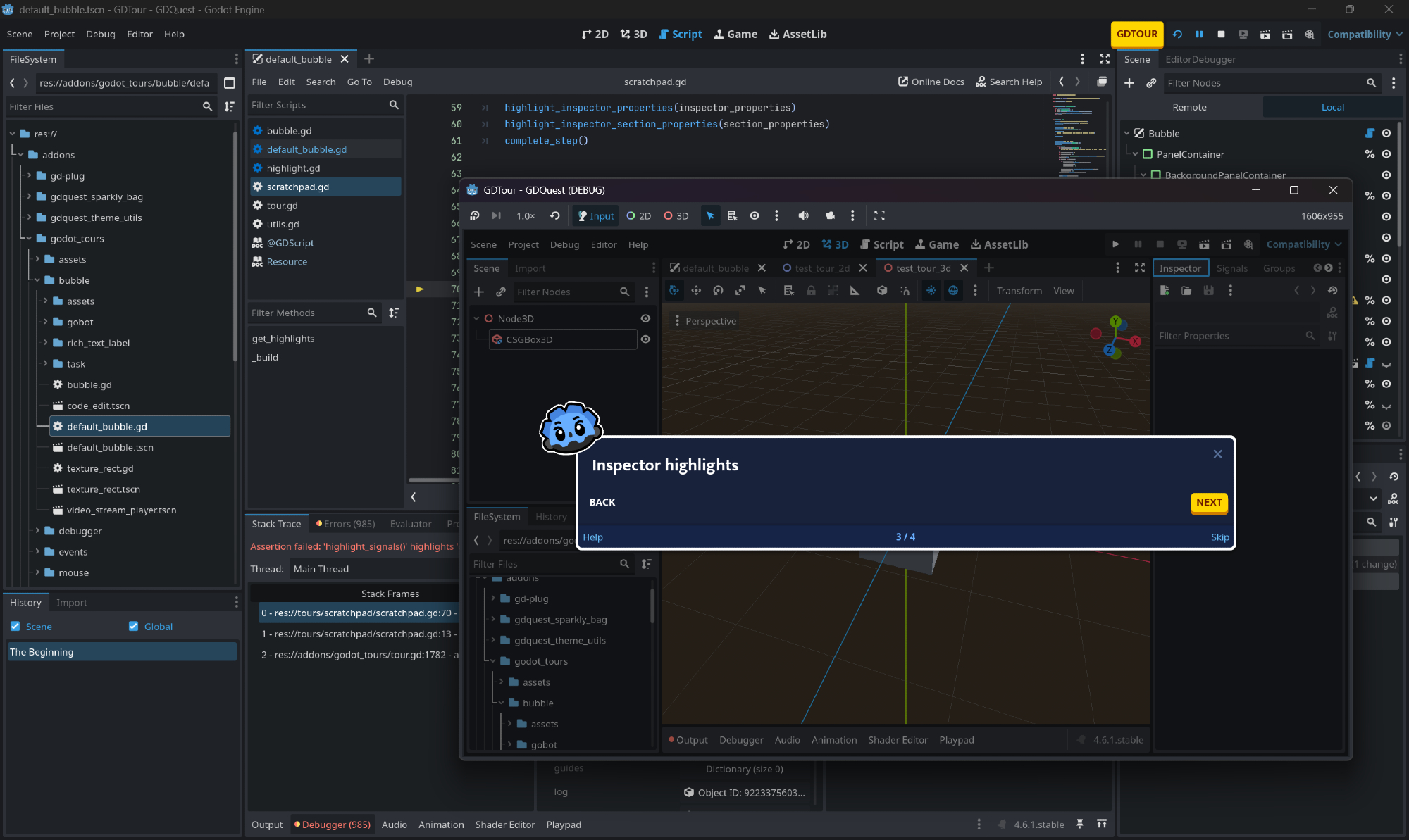The width and height of the screenshot is (1409, 840).
Task: Click the add node plus icon in Scene dock
Action: (1129, 83)
